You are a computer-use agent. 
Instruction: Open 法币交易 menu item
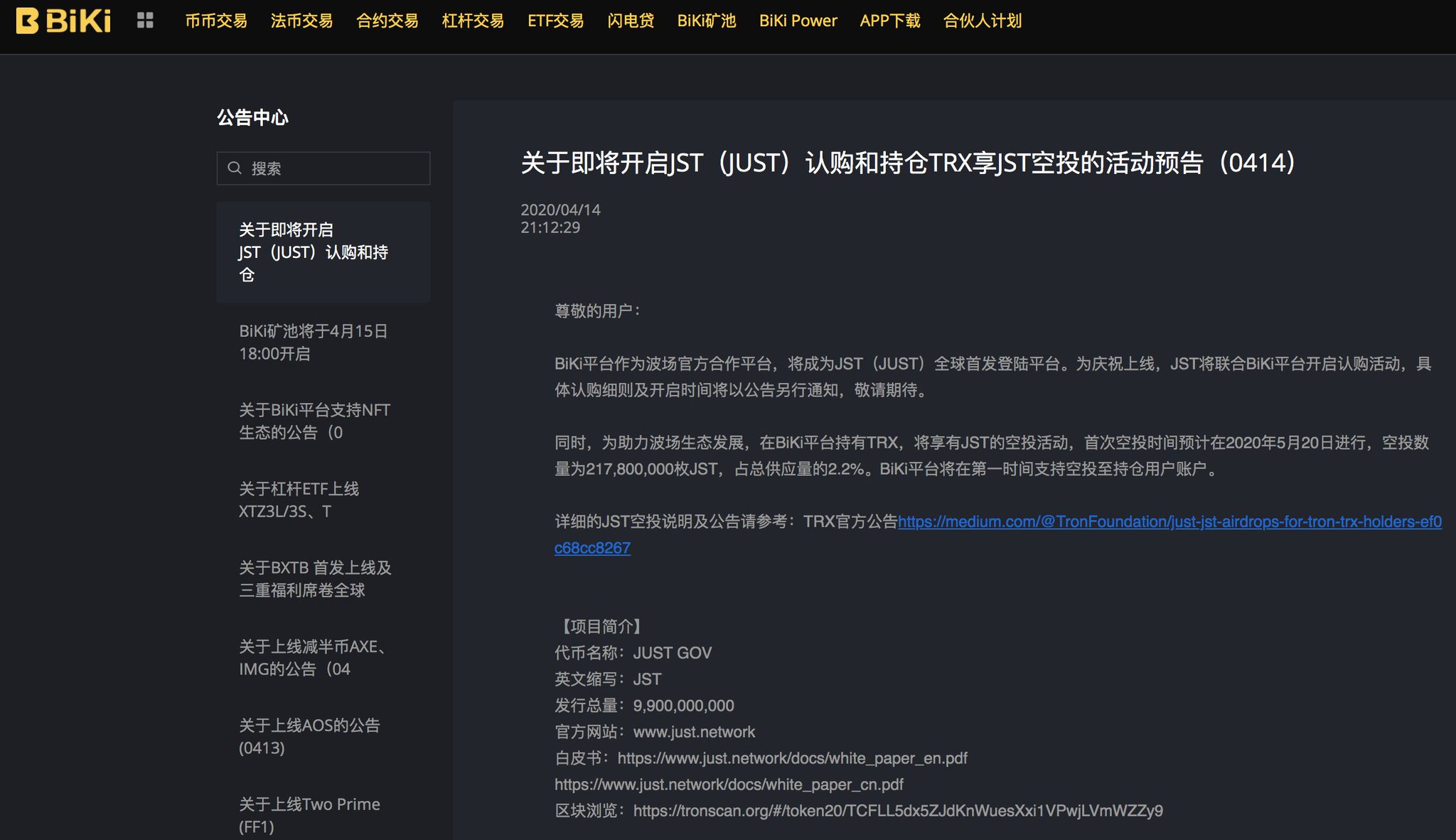(x=301, y=21)
